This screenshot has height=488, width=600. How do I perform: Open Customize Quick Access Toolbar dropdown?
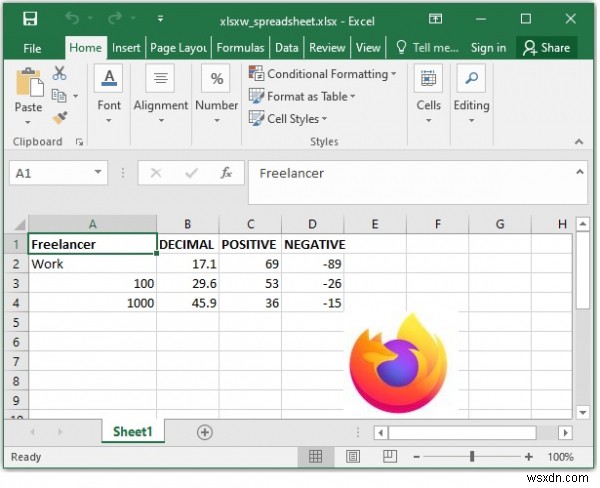point(160,18)
